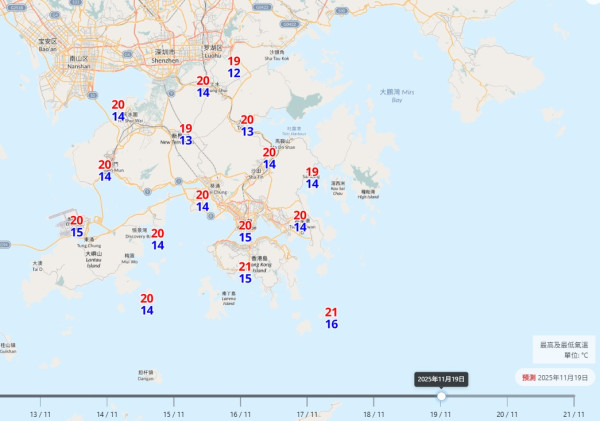Click the 桂山鎮 Guishan map label
The image size is (600, 421).
tap(8, 348)
